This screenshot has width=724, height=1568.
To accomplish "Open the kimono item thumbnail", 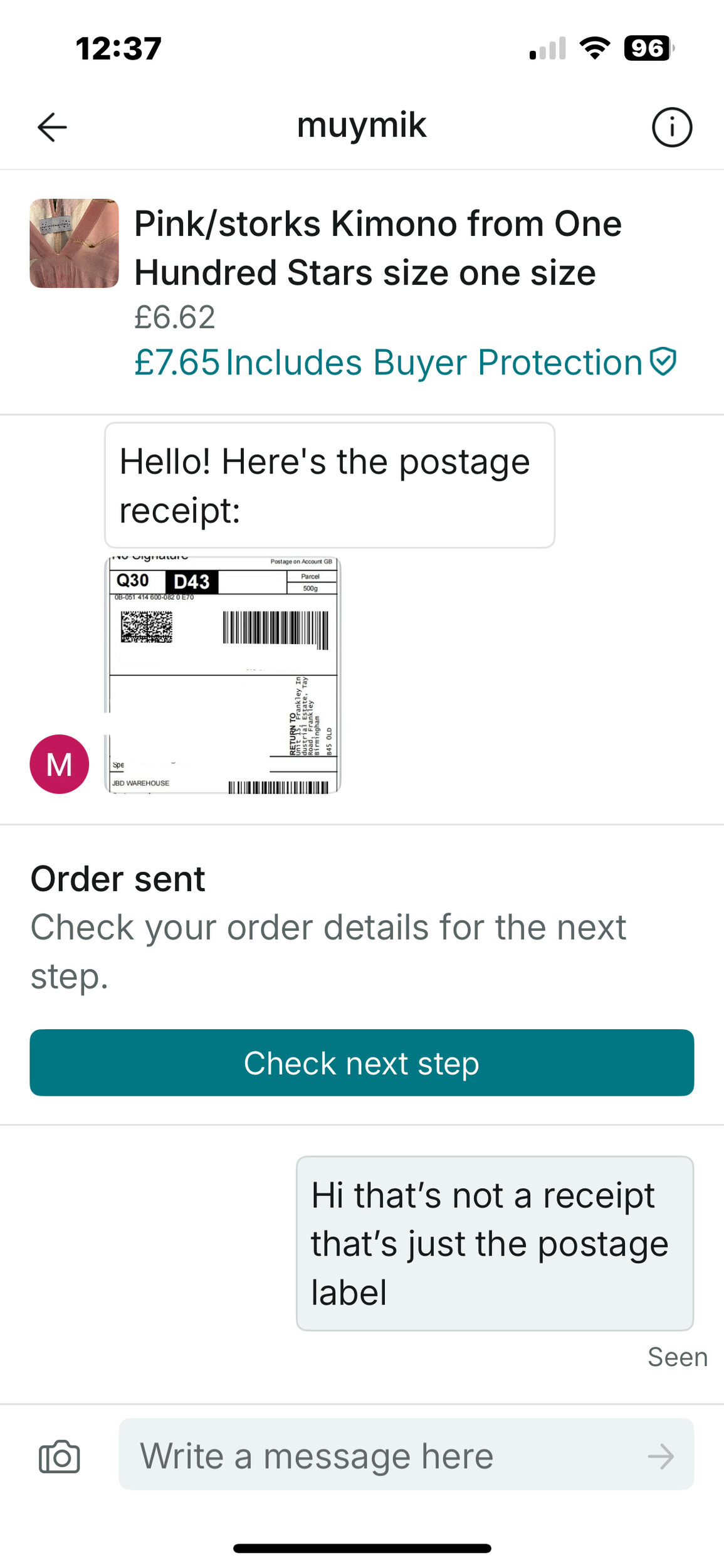I will point(74,243).
